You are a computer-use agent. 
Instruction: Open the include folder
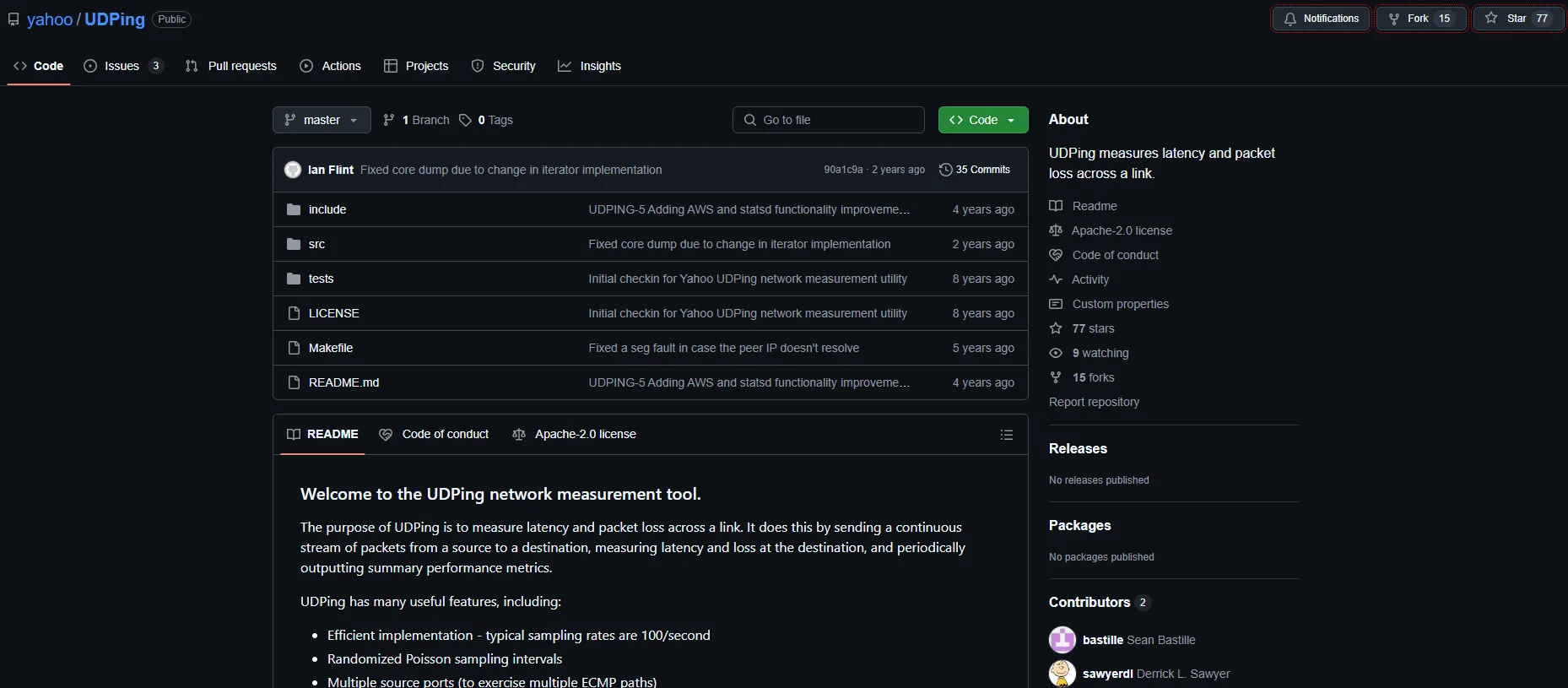(327, 209)
